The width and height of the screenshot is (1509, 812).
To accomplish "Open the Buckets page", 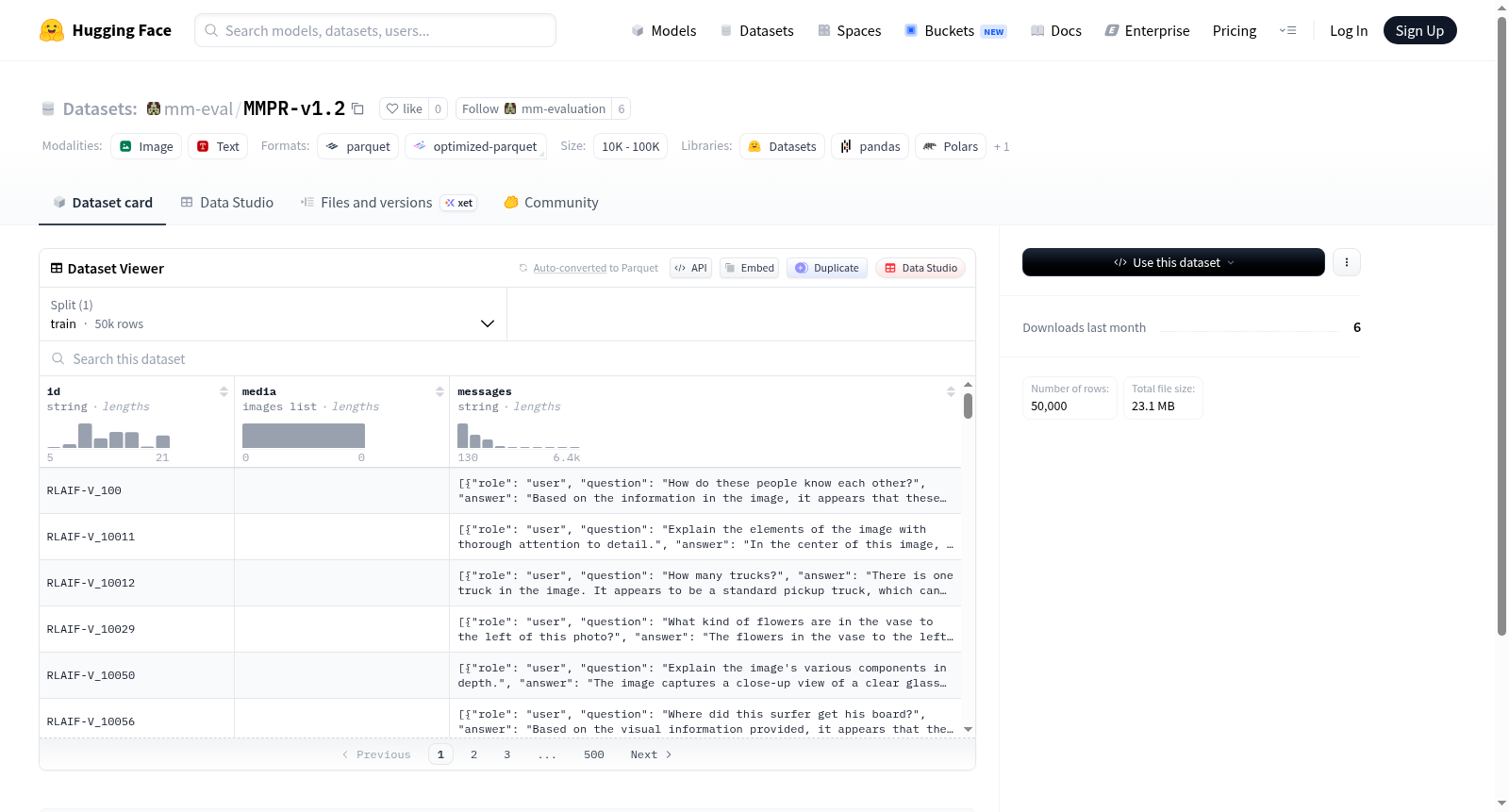I will pyautogui.click(x=955, y=30).
